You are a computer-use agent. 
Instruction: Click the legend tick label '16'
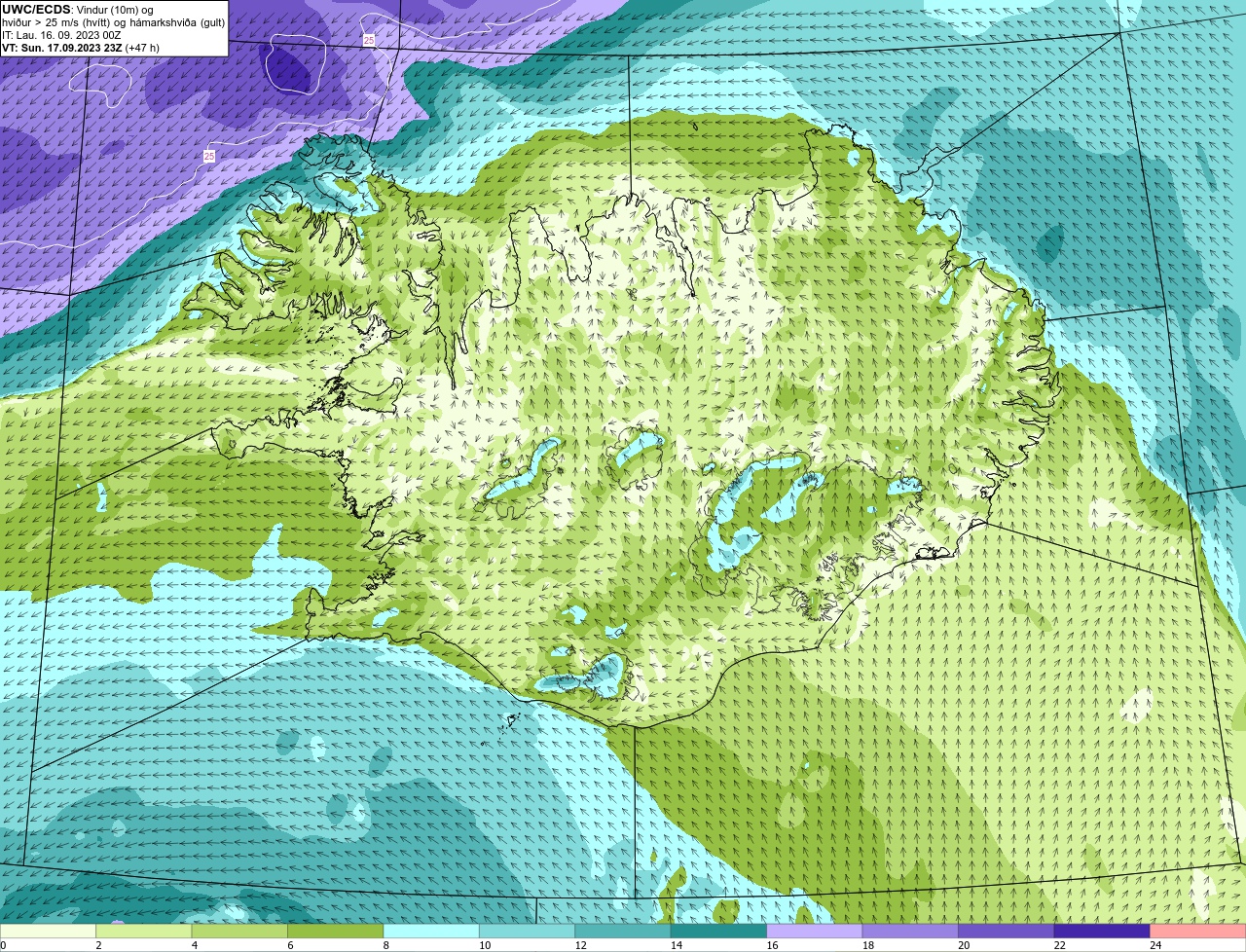click(772, 945)
